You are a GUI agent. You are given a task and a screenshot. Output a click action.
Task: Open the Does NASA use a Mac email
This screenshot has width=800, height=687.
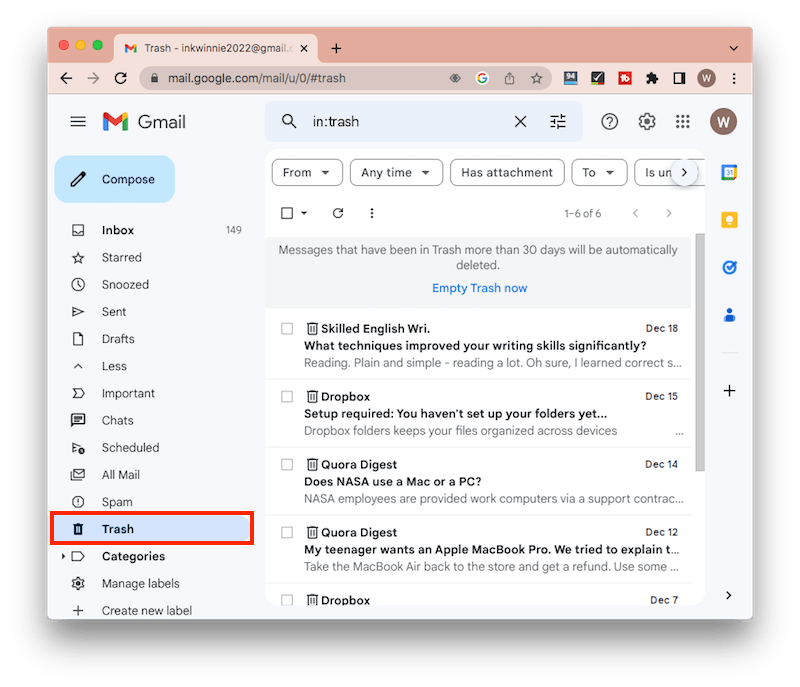click(478, 481)
